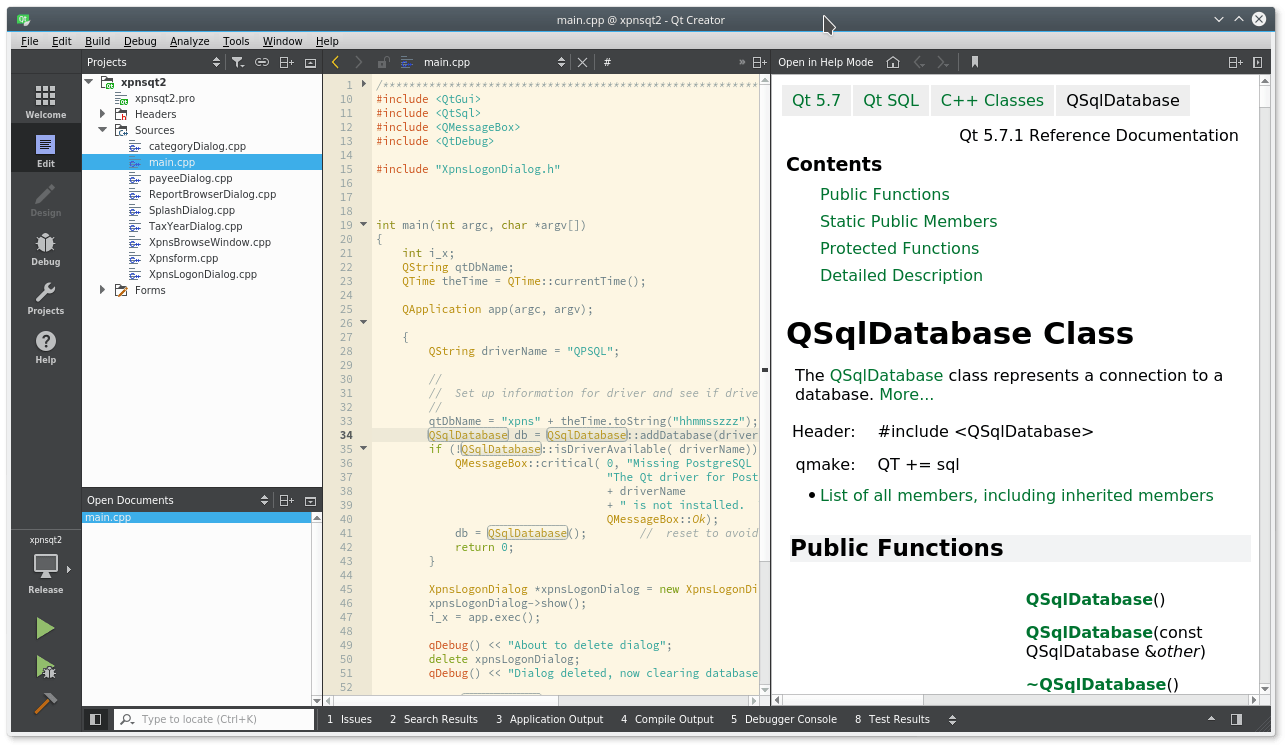This screenshot has height=749, width=1288.
Task: Open the output panes selector arrows
Action: tap(950, 719)
